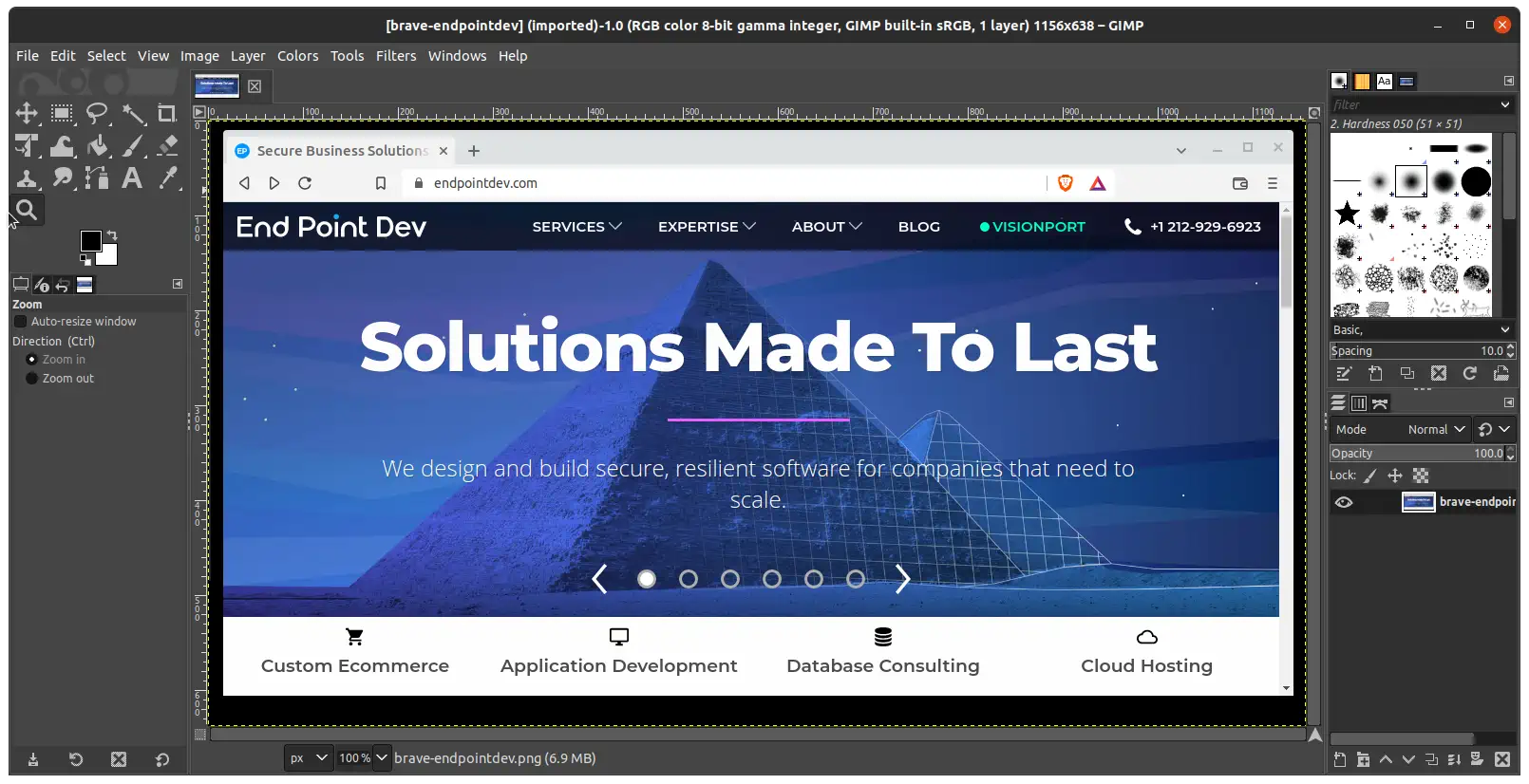This screenshot has width=1529, height=784.
Task: Select the Unified Transform tool
Action: pos(27,146)
